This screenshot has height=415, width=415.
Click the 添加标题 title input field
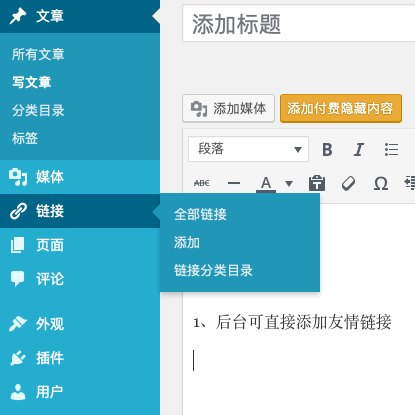(299, 24)
